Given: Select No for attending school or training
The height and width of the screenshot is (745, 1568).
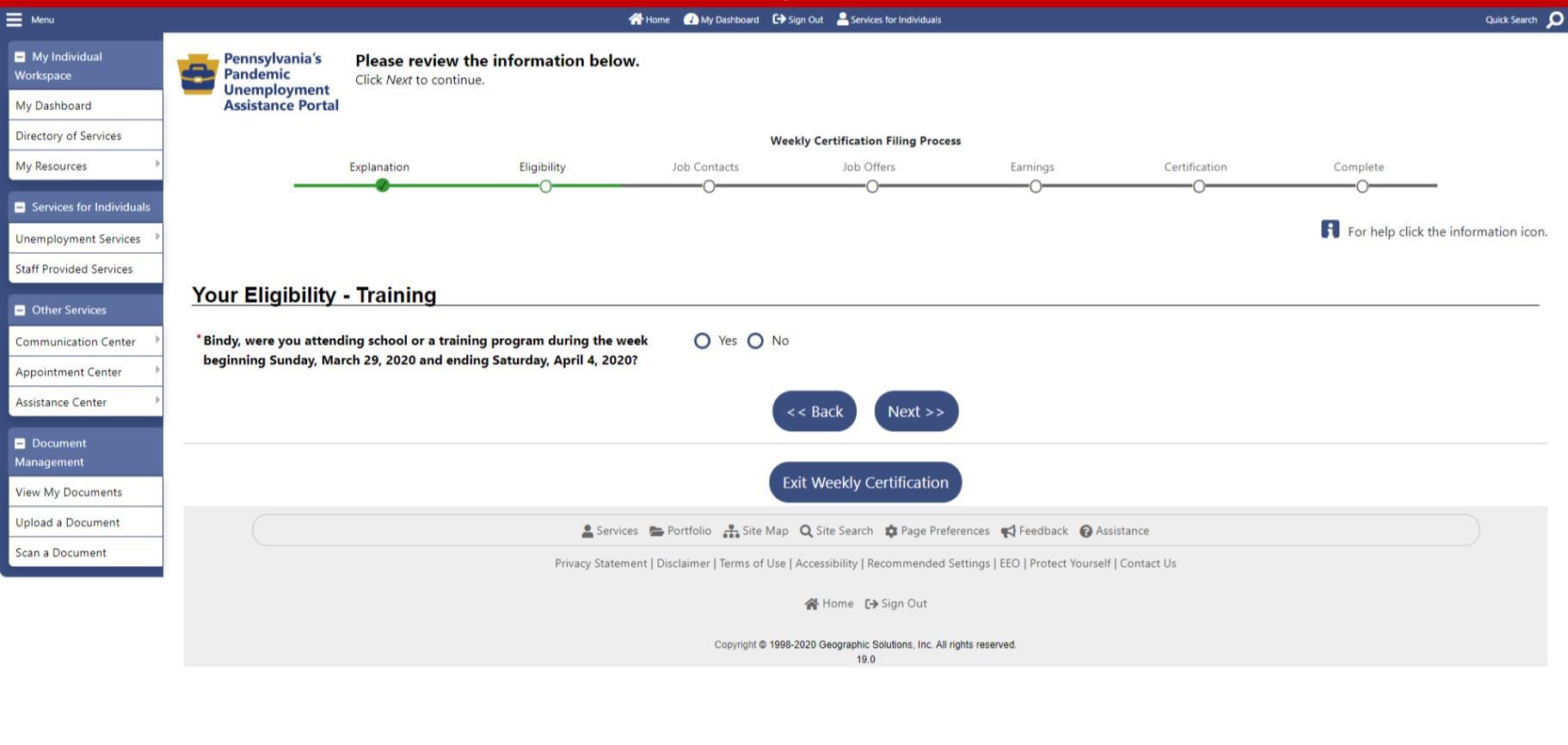Looking at the screenshot, I should click(755, 342).
